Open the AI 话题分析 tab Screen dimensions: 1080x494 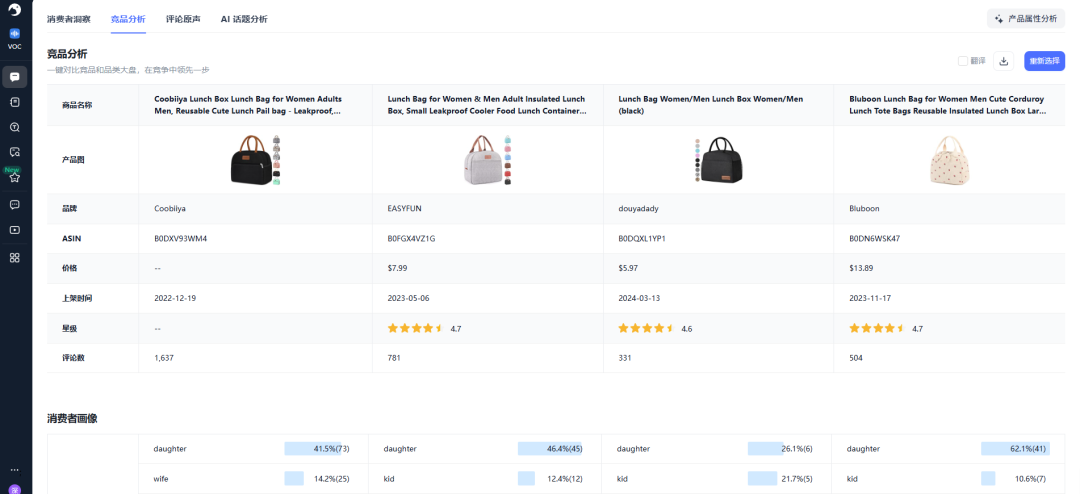click(244, 19)
